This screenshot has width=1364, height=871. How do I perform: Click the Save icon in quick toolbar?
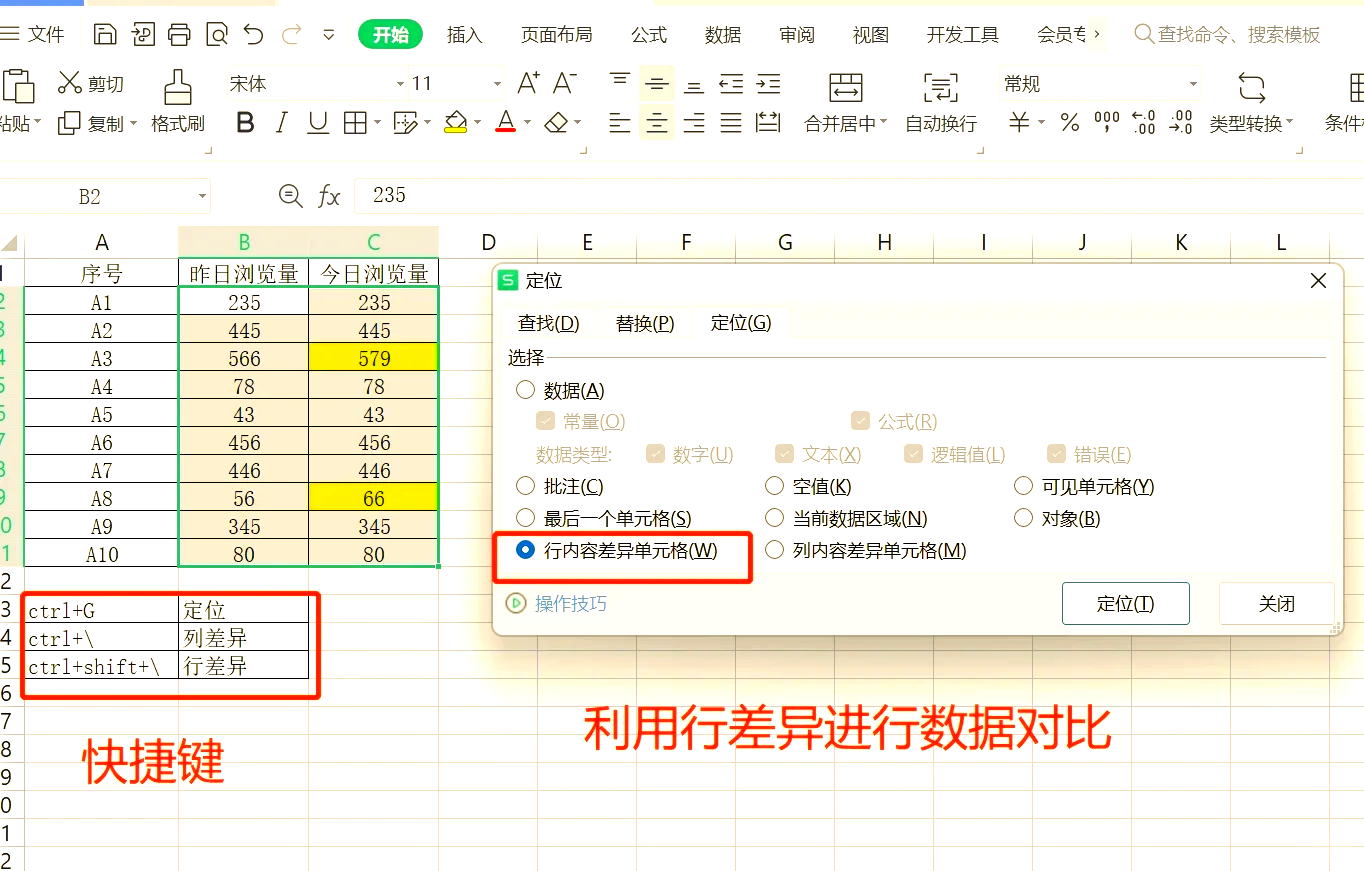pyautogui.click(x=105, y=35)
